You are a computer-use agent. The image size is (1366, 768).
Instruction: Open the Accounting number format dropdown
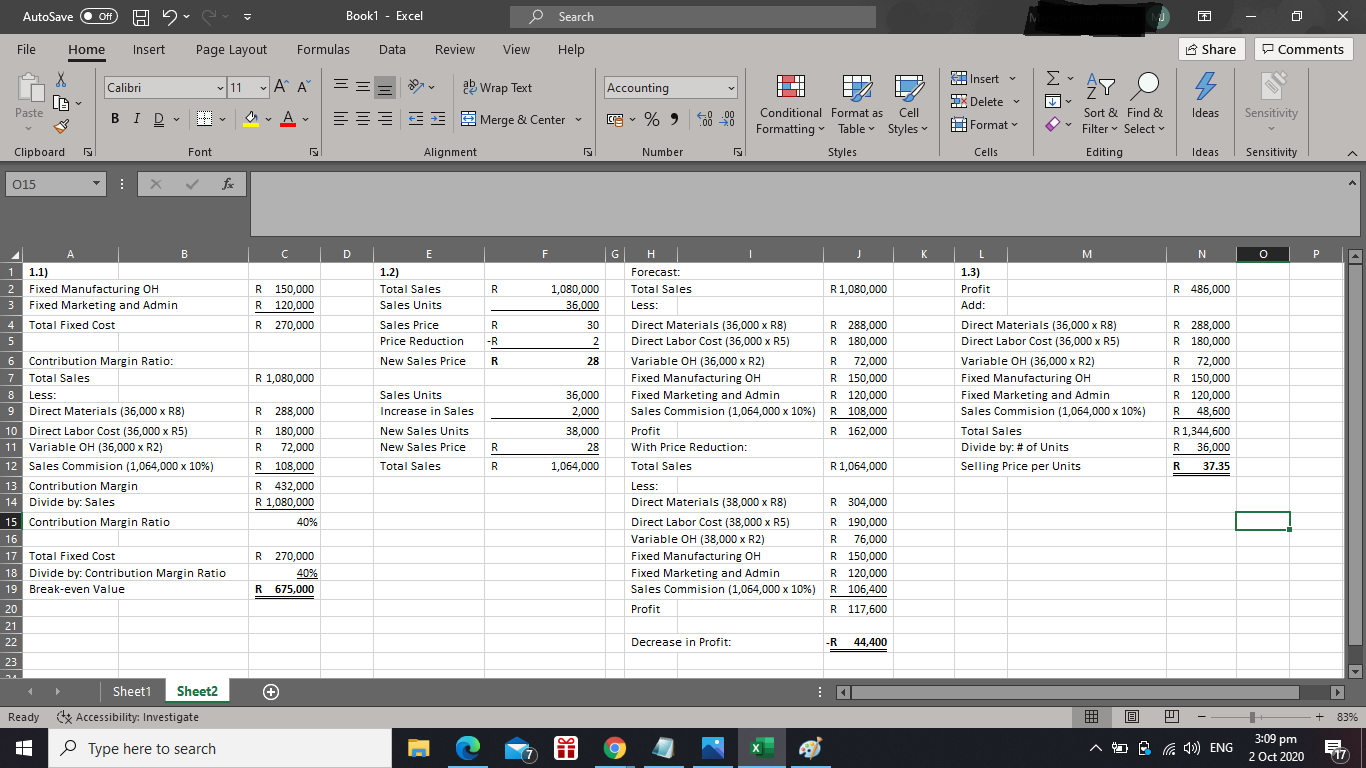pyautogui.click(x=731, y=88)
